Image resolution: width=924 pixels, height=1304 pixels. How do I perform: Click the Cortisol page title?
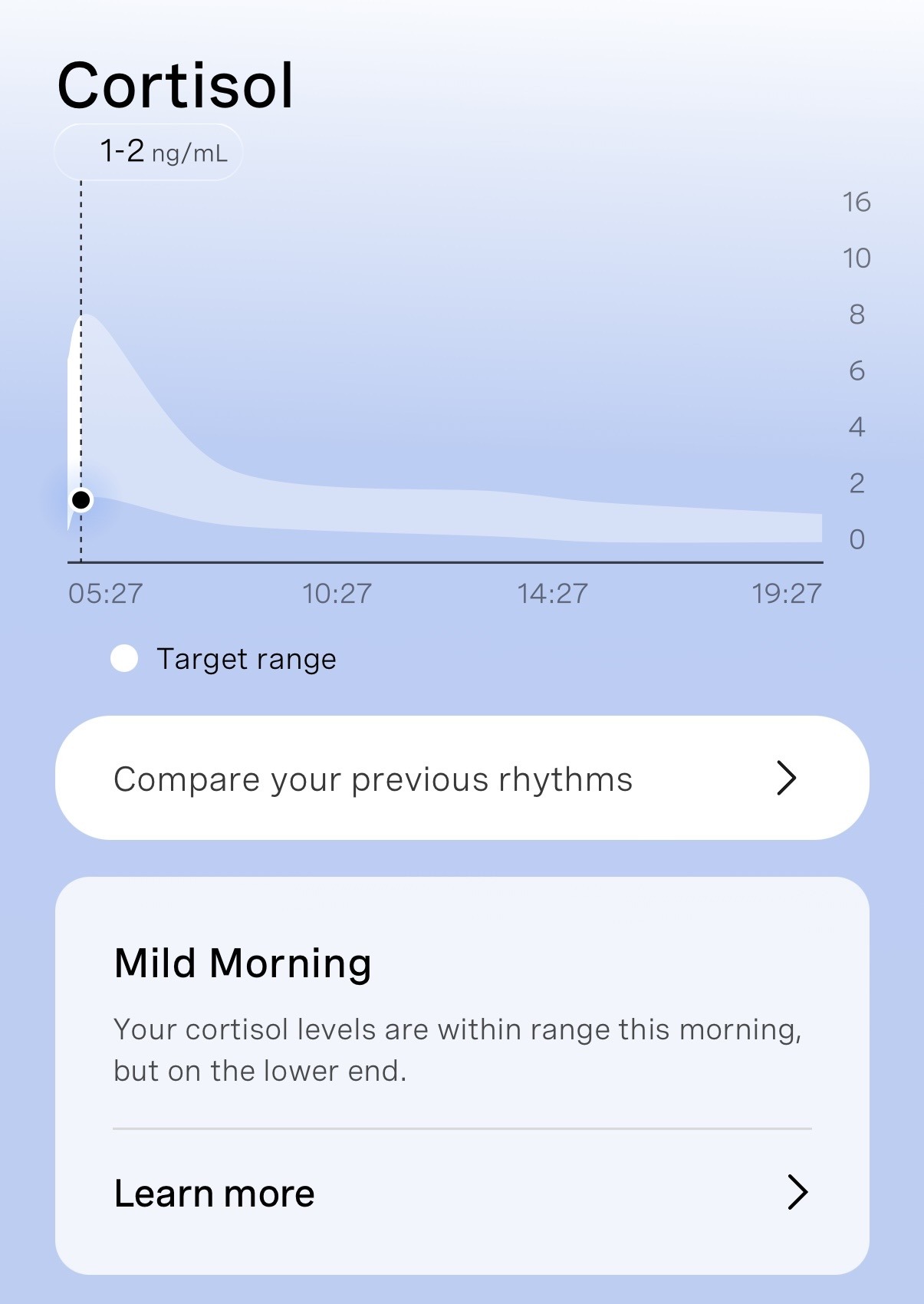tap(176, 85)
